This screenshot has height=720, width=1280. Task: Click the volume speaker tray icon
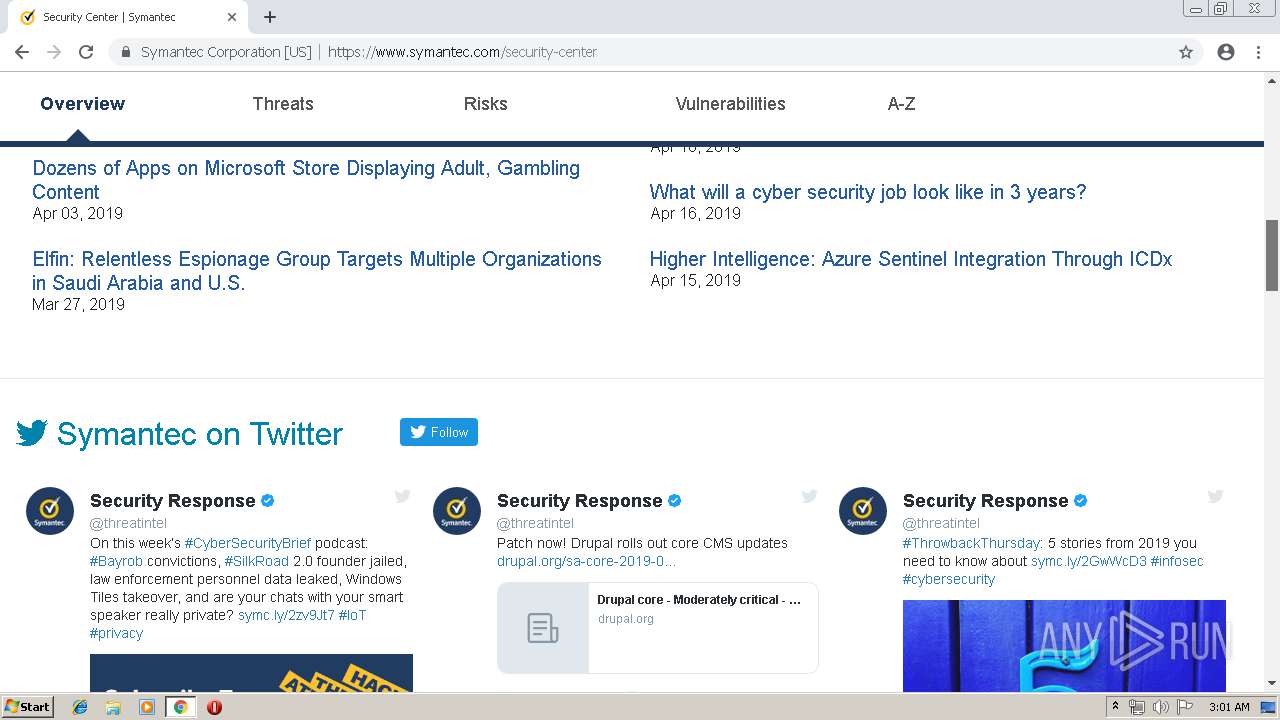point(1161,707)
